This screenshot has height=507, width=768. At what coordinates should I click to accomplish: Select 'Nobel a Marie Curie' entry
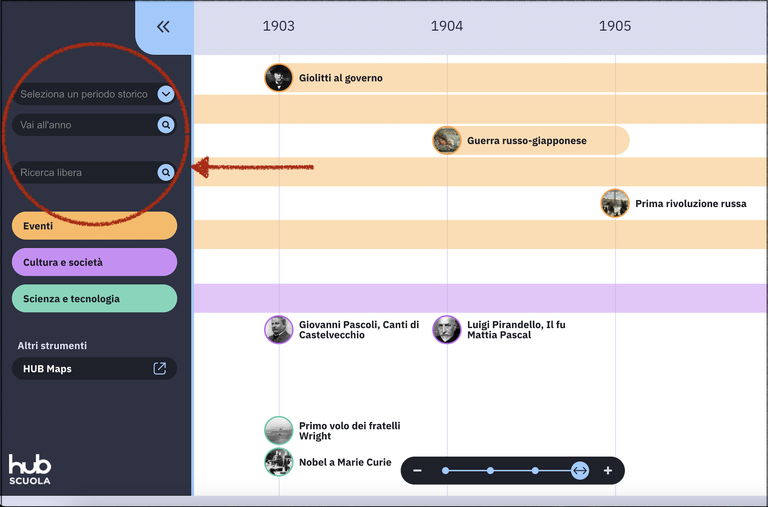344,462
